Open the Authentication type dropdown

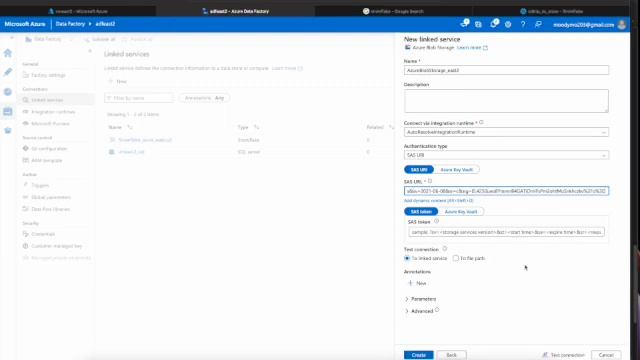pyautogui.click(x=506, y=155)
